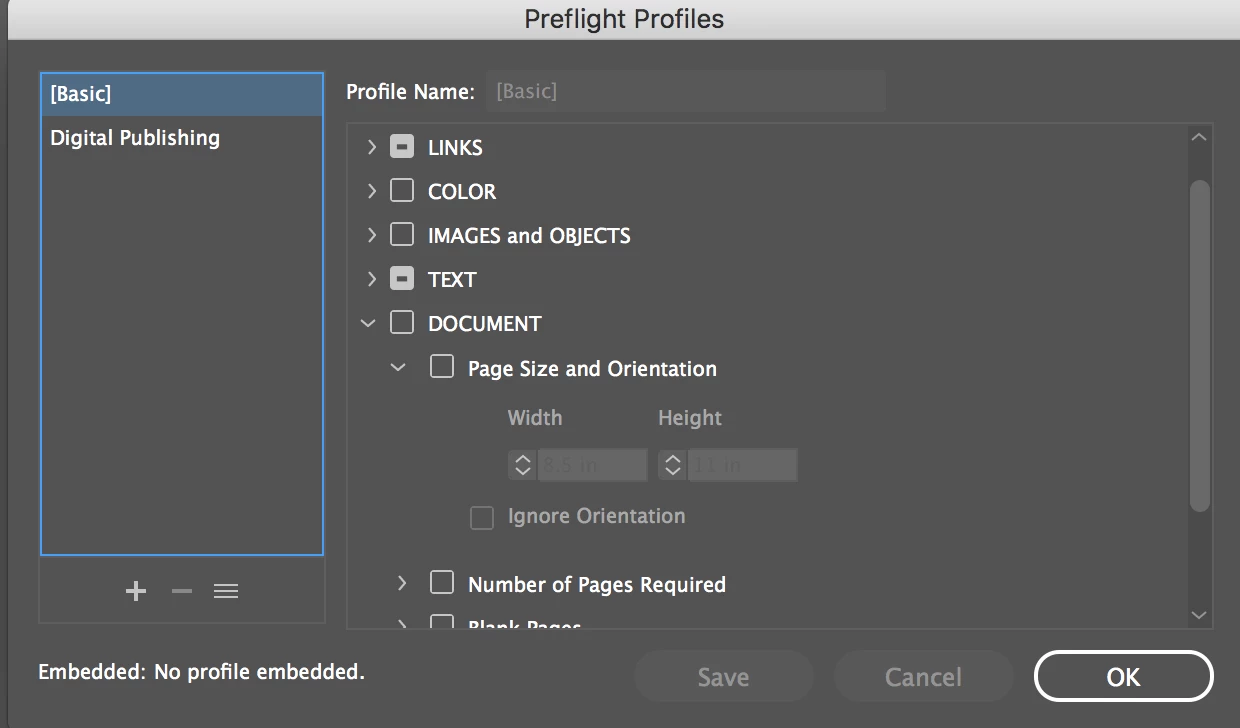This screenshot has width=1240, height=728.
Task: Collapse the DOCUMENT category
Action: 369,323
